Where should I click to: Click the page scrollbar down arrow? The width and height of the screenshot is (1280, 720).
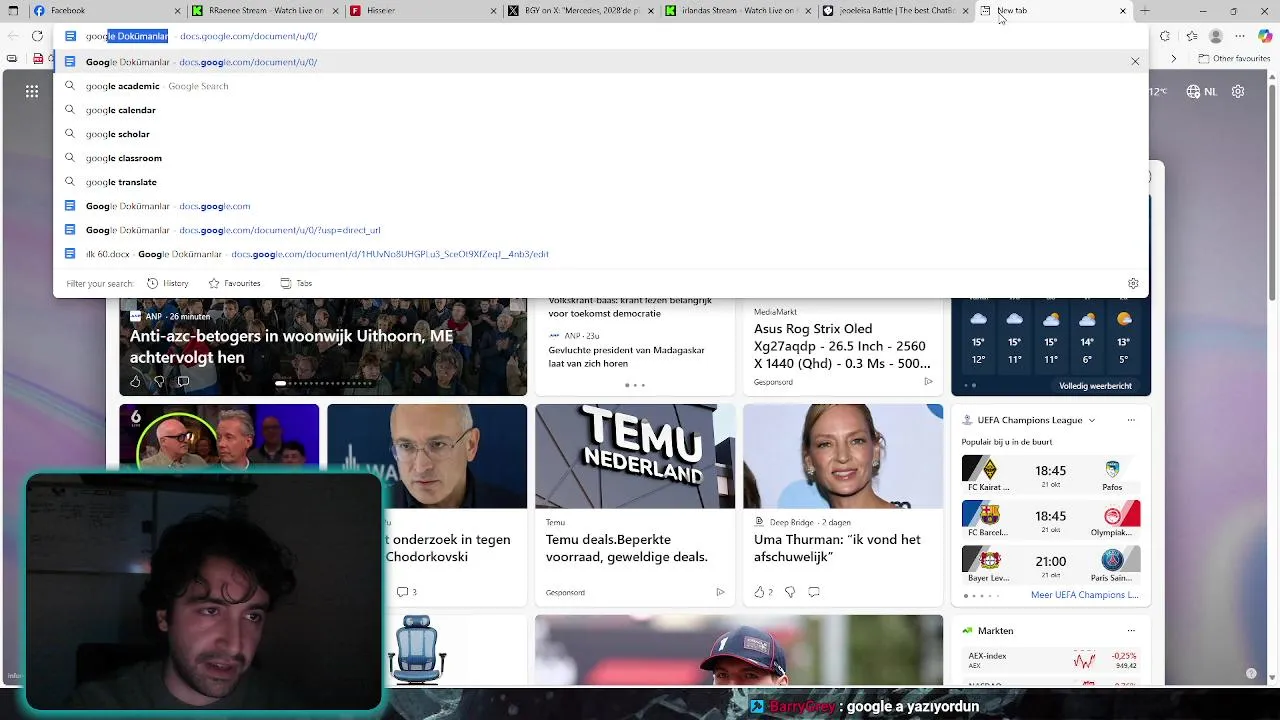click(x=1274, y=679)
